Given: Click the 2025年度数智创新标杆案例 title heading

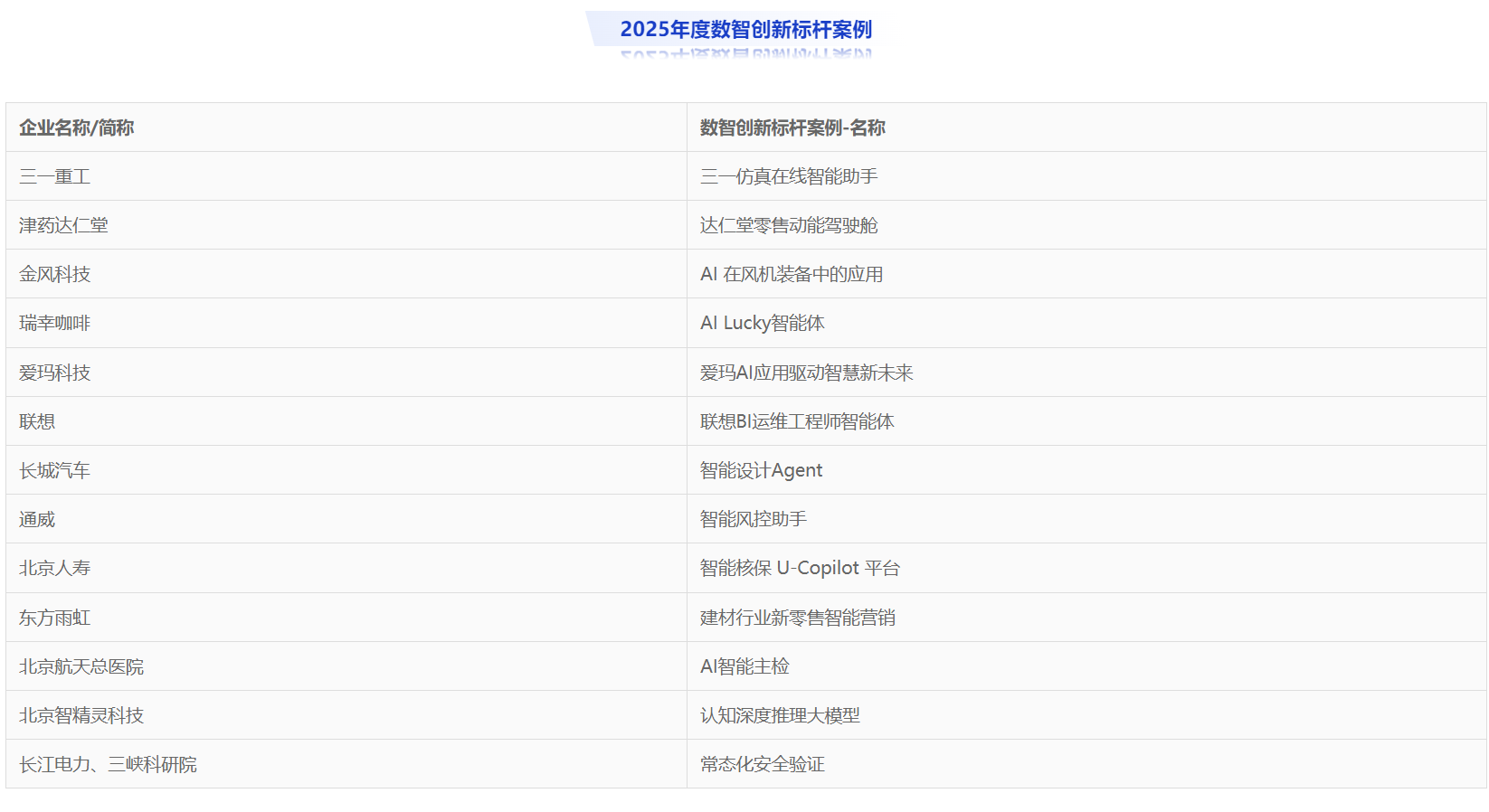Looking at the screenshot, I should click(x=745, y=30).
